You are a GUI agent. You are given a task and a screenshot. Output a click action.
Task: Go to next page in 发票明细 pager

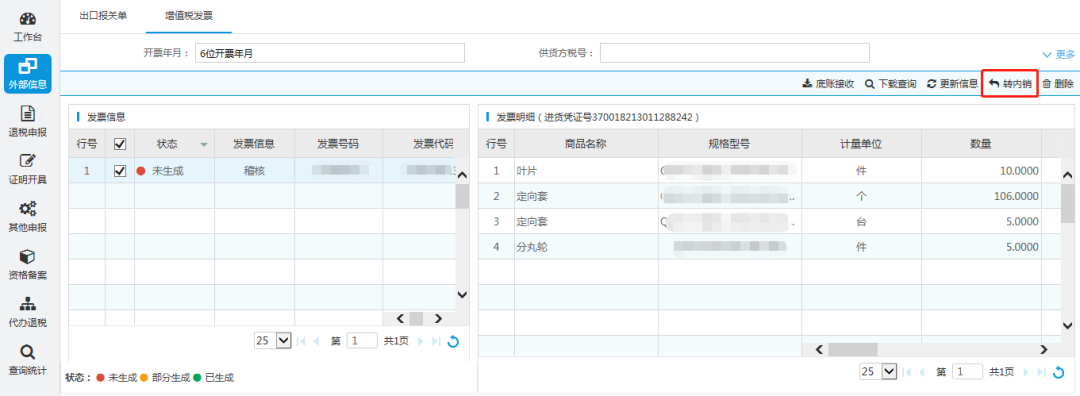[x=1026, y=372]
